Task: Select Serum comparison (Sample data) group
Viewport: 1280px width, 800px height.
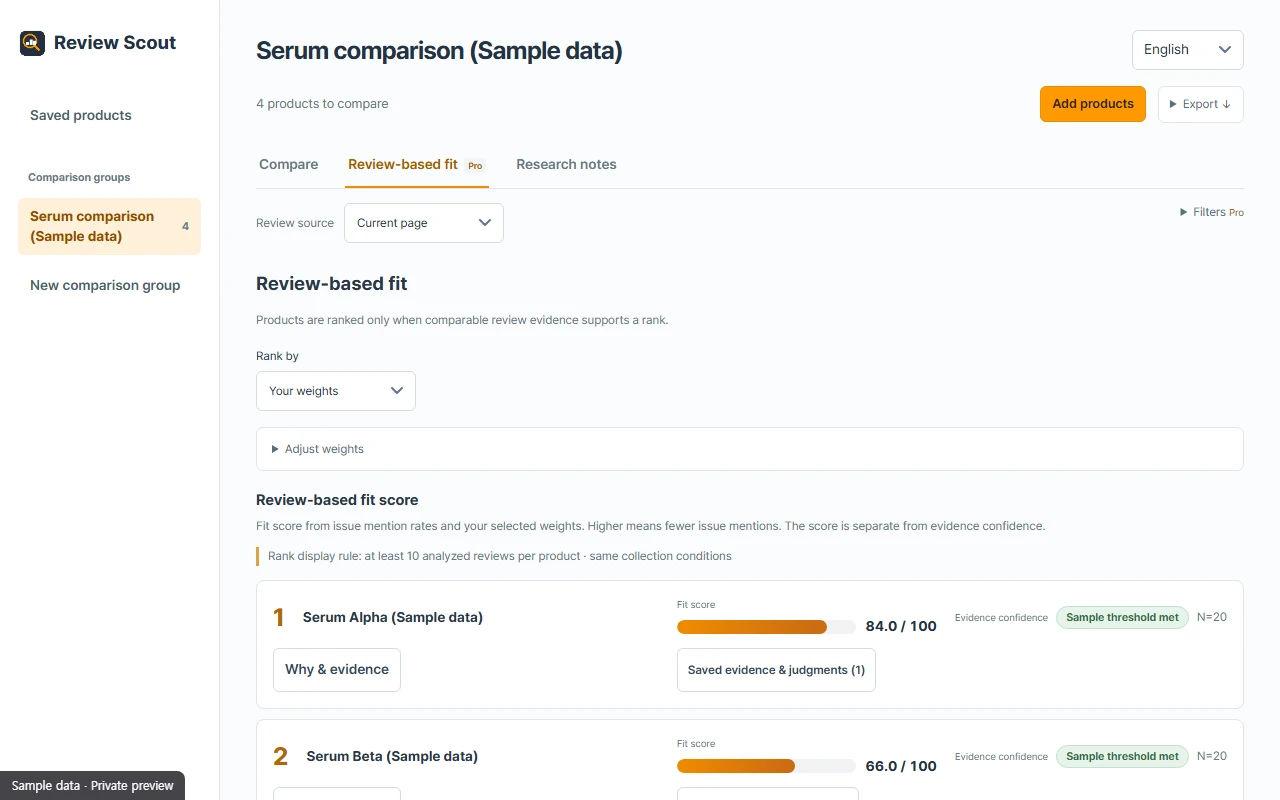Action: point(109,226)
